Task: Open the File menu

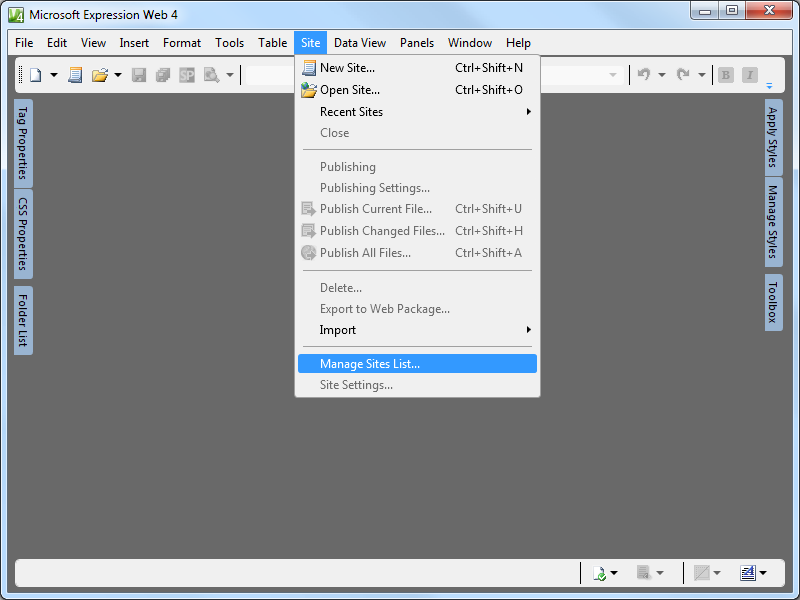Action: 24,43
